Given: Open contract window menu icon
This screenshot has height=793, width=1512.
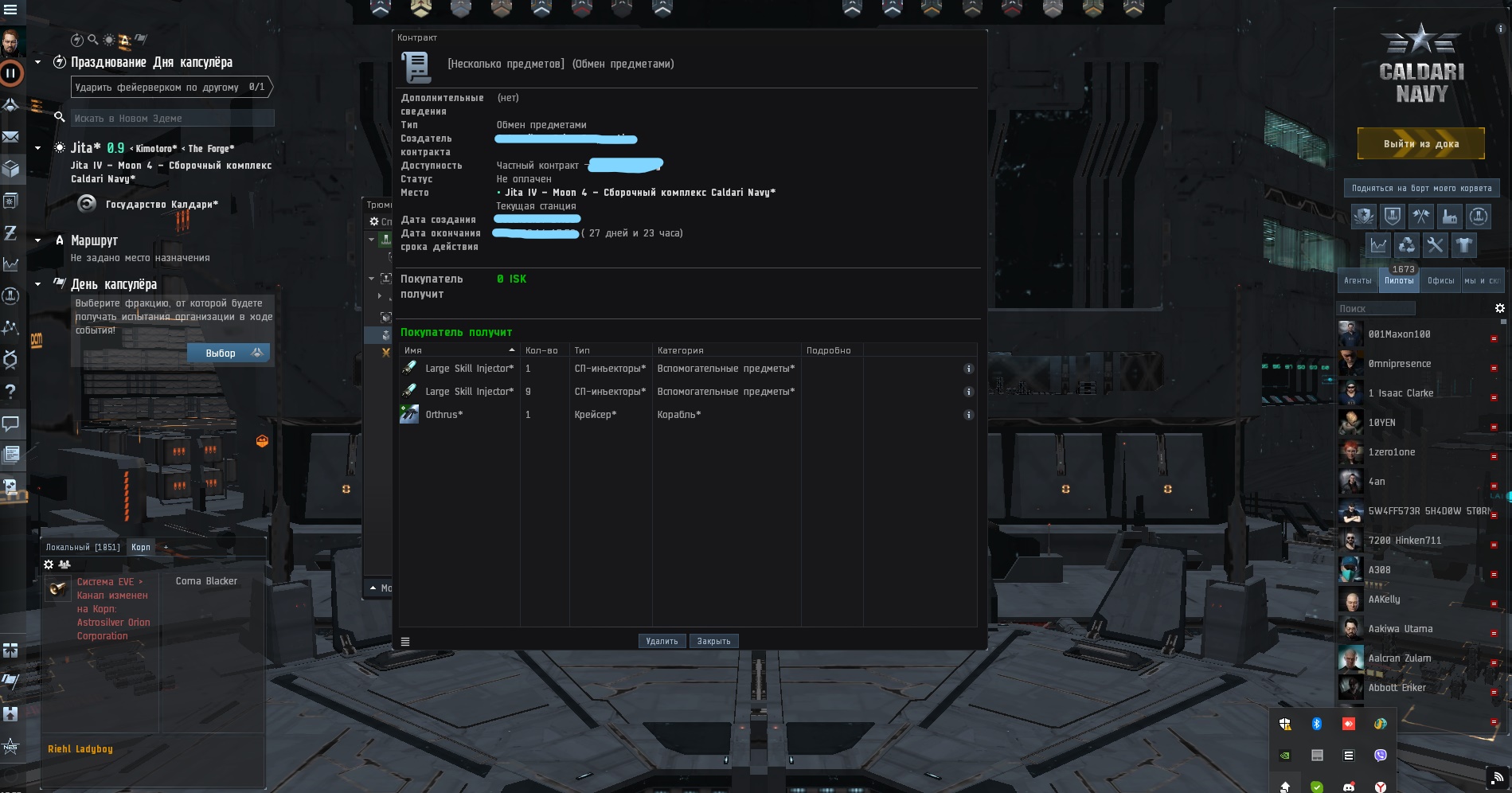Looking at the screenshot, I should (405, 641).
